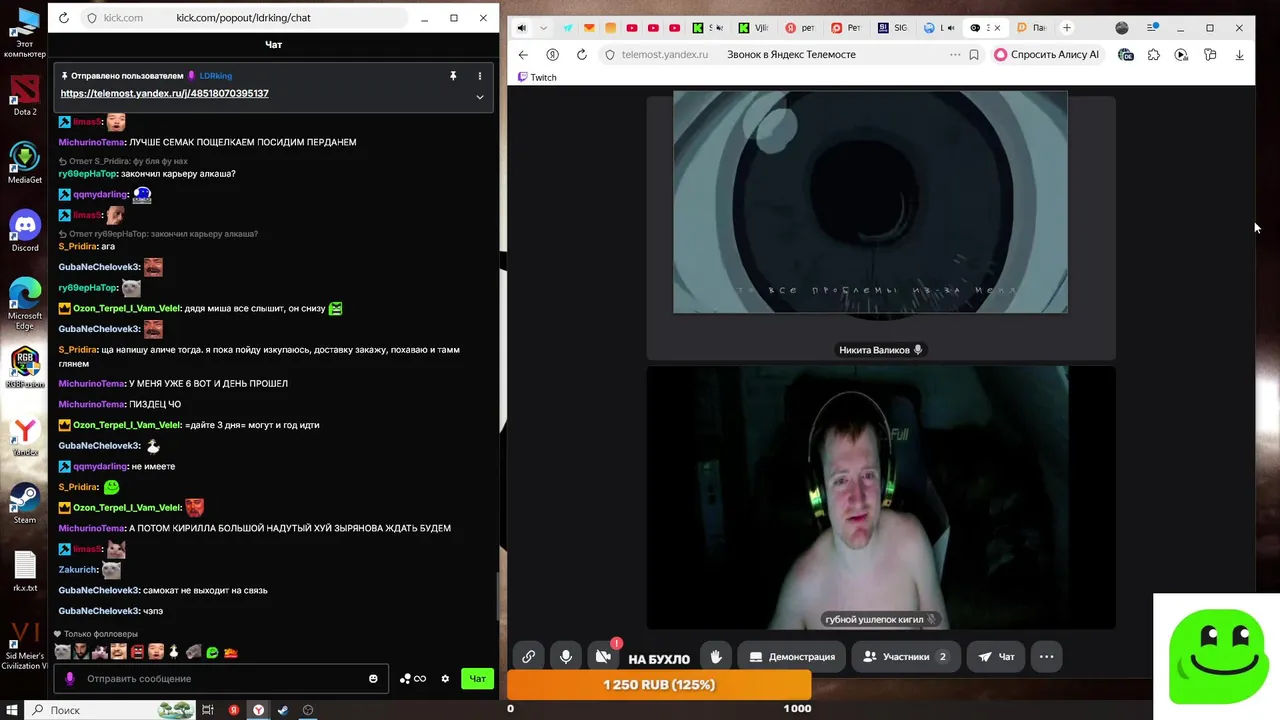This screenshot has height=720, width=1280.
Task: Expand the tab list chevron
Action: pos(544,28)
